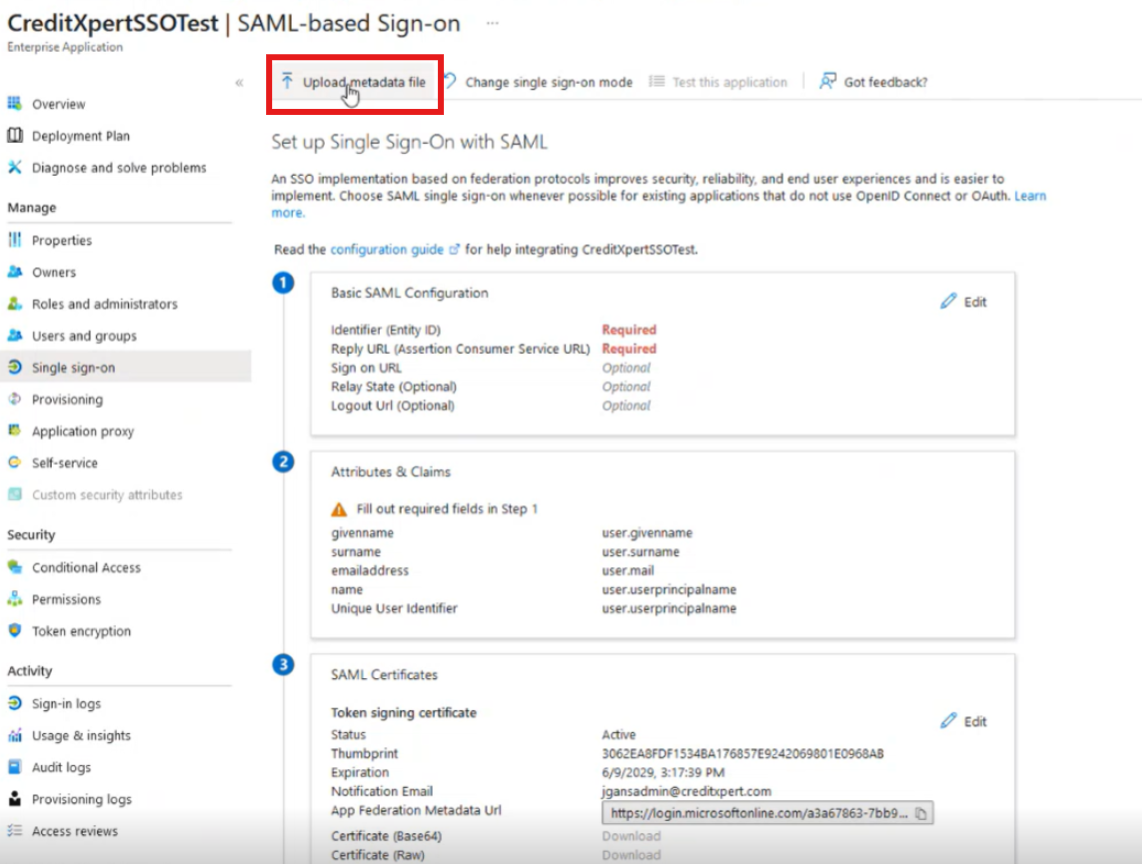Click the Token signing certificate subheading
This screenshot has width=1142, height=864.
tap(403, 712)
